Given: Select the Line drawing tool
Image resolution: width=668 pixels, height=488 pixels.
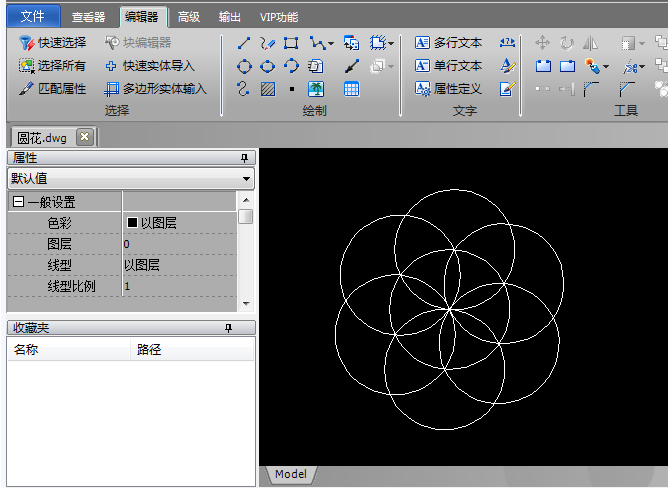Looking at the screenshot, I should click(244, 43).
